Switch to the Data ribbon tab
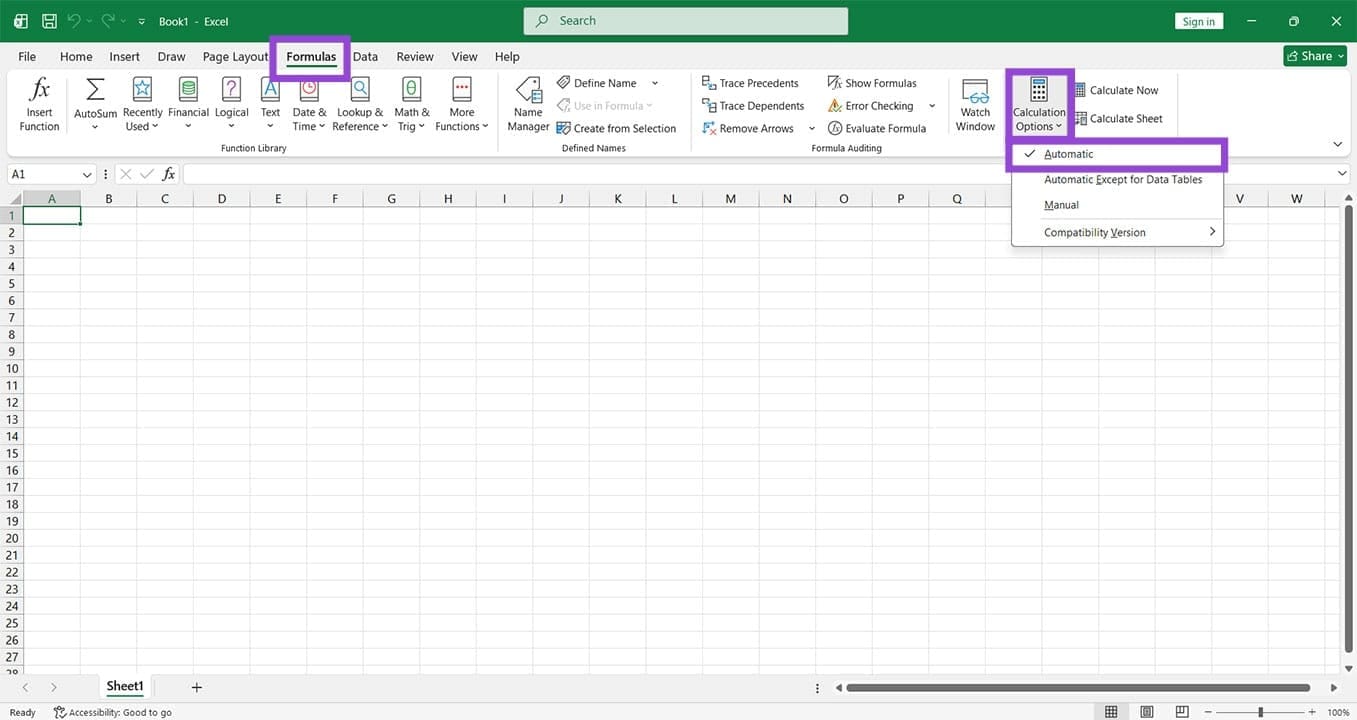The image size is (1357, 720). point(365,57)
